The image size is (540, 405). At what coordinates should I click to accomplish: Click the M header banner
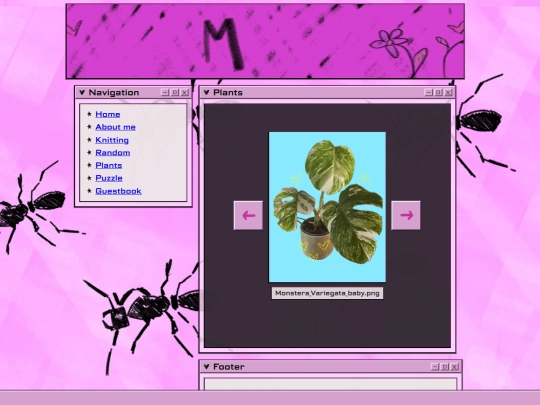click(265, 41)
